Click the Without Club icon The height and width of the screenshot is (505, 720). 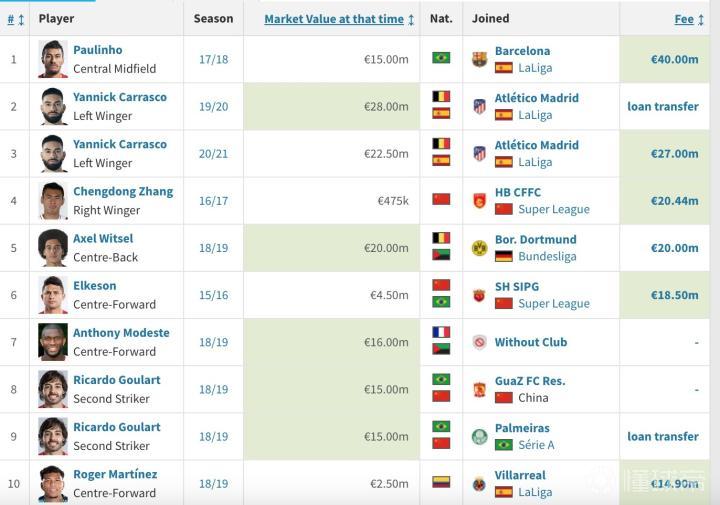pos(480,342)
